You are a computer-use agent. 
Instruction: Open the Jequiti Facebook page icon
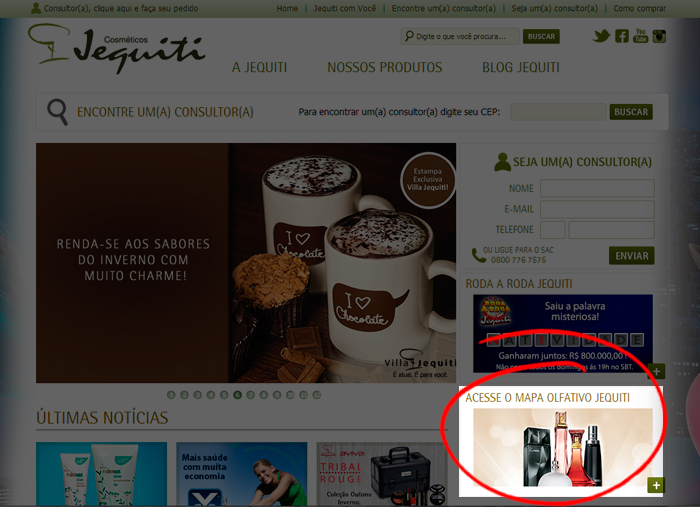pos(621,36)
